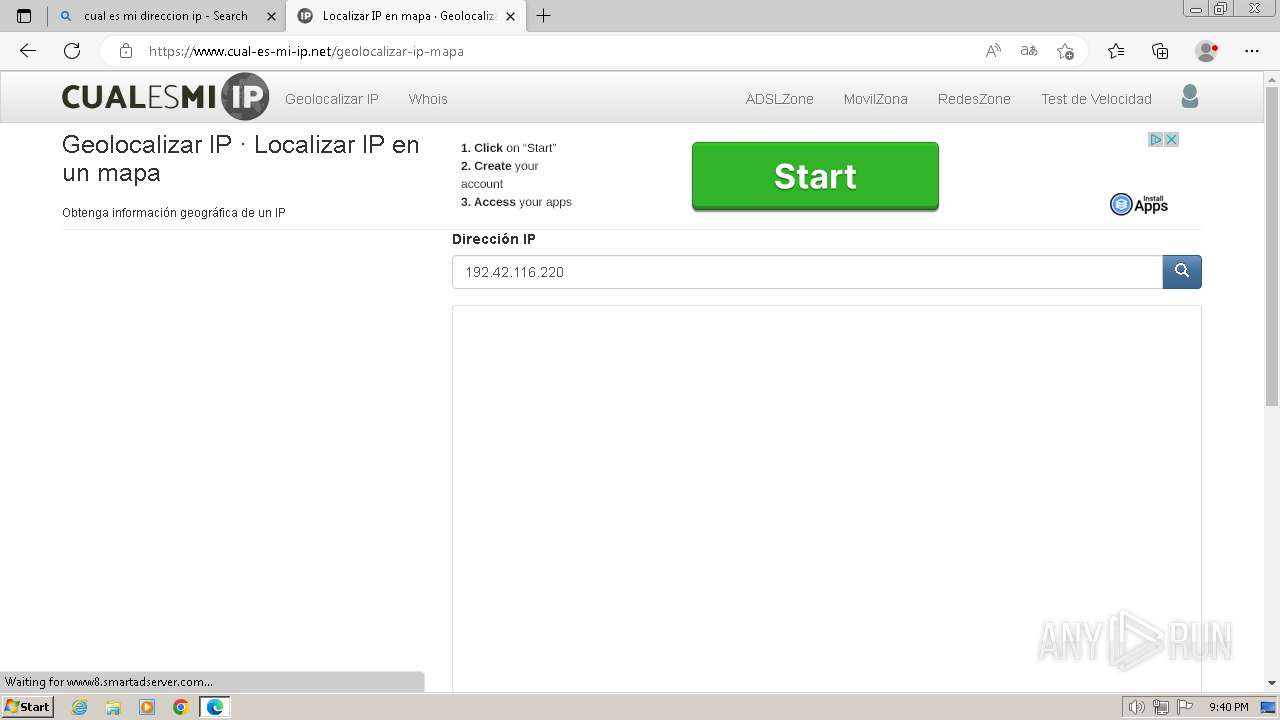Open Test de Velocidad link
The image size is (1280, 720).
click(x=1096, y=99)
